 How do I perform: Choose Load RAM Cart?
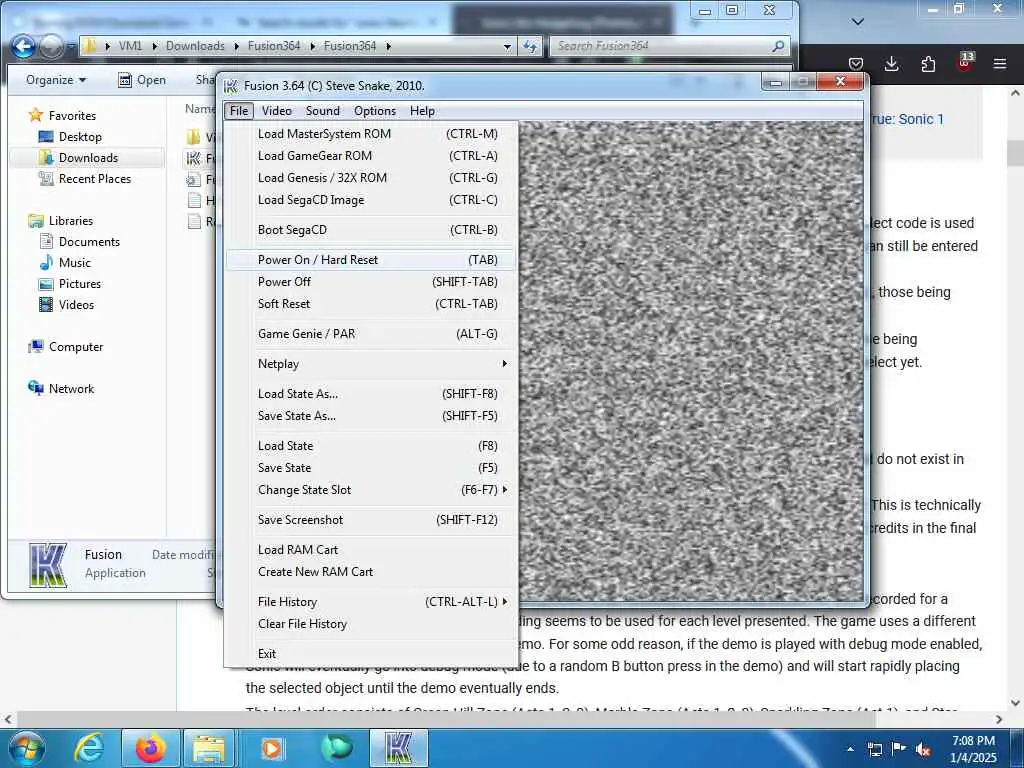(371, 550)
